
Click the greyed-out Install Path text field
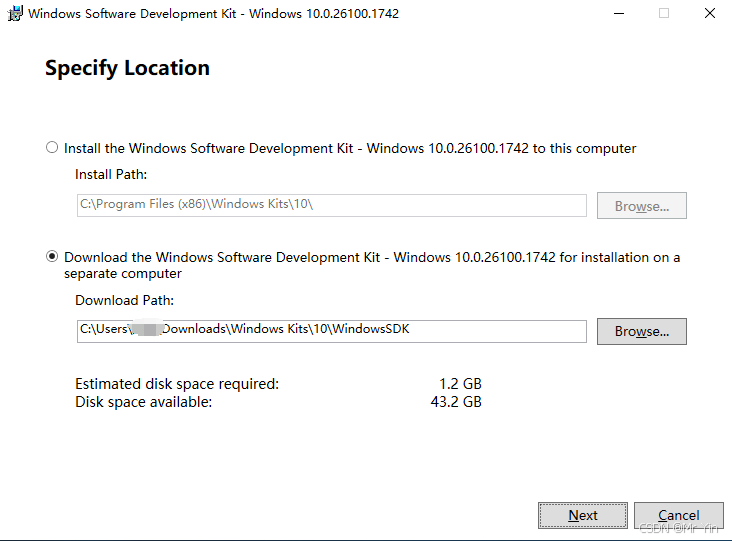(331, 205)
